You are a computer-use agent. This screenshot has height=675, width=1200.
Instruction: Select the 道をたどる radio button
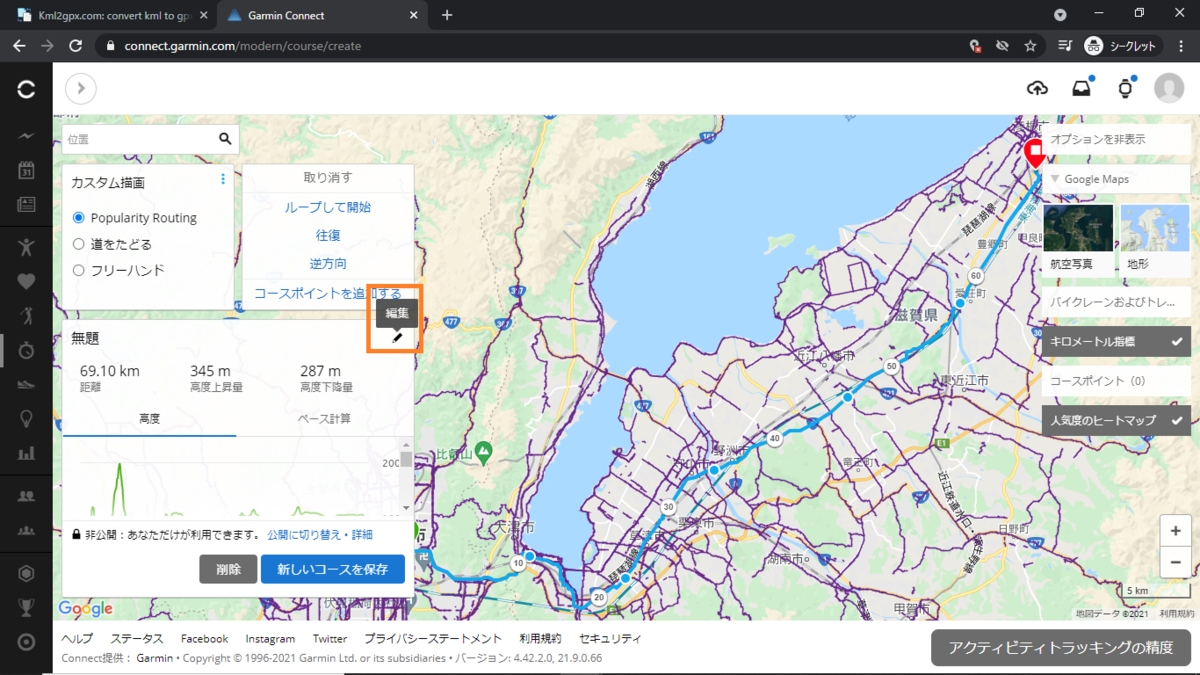coord(79,244)
